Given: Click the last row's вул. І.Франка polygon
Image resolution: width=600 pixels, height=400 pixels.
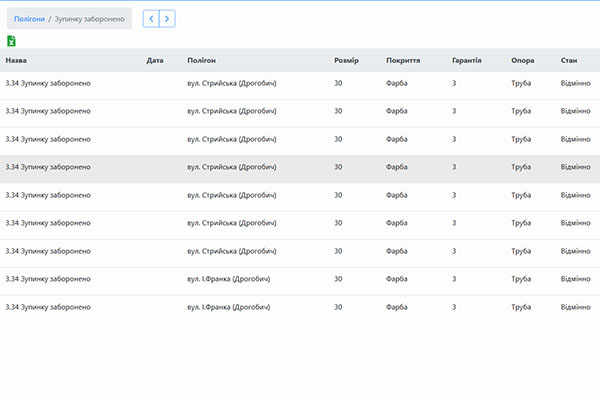Looking at the screenshot, I should coord(229,307).
